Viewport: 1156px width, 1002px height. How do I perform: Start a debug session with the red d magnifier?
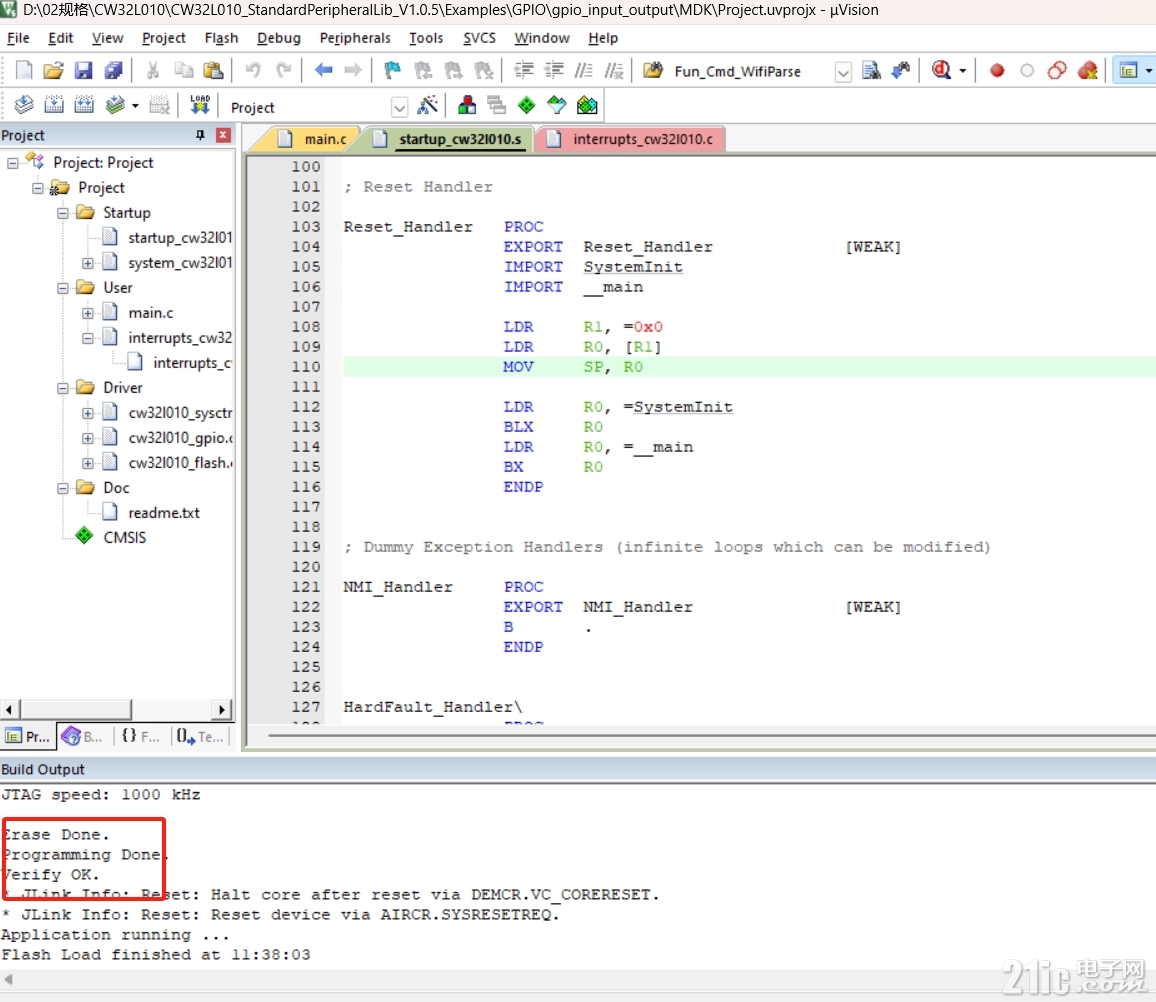click(x=941, y=70)
